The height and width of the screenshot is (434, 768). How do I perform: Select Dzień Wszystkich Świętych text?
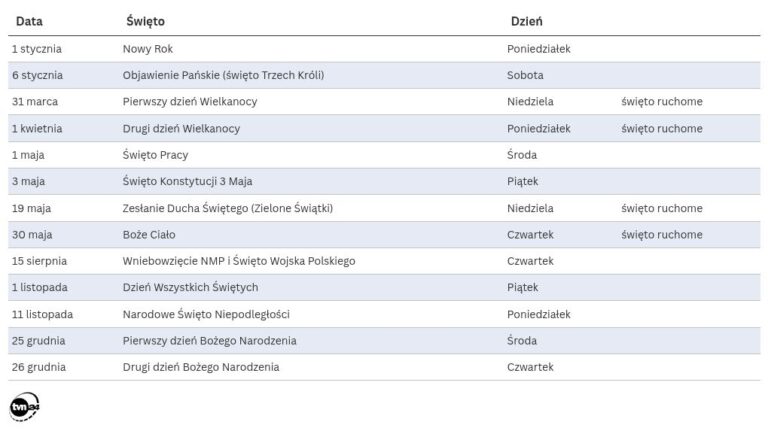[190, 288]
